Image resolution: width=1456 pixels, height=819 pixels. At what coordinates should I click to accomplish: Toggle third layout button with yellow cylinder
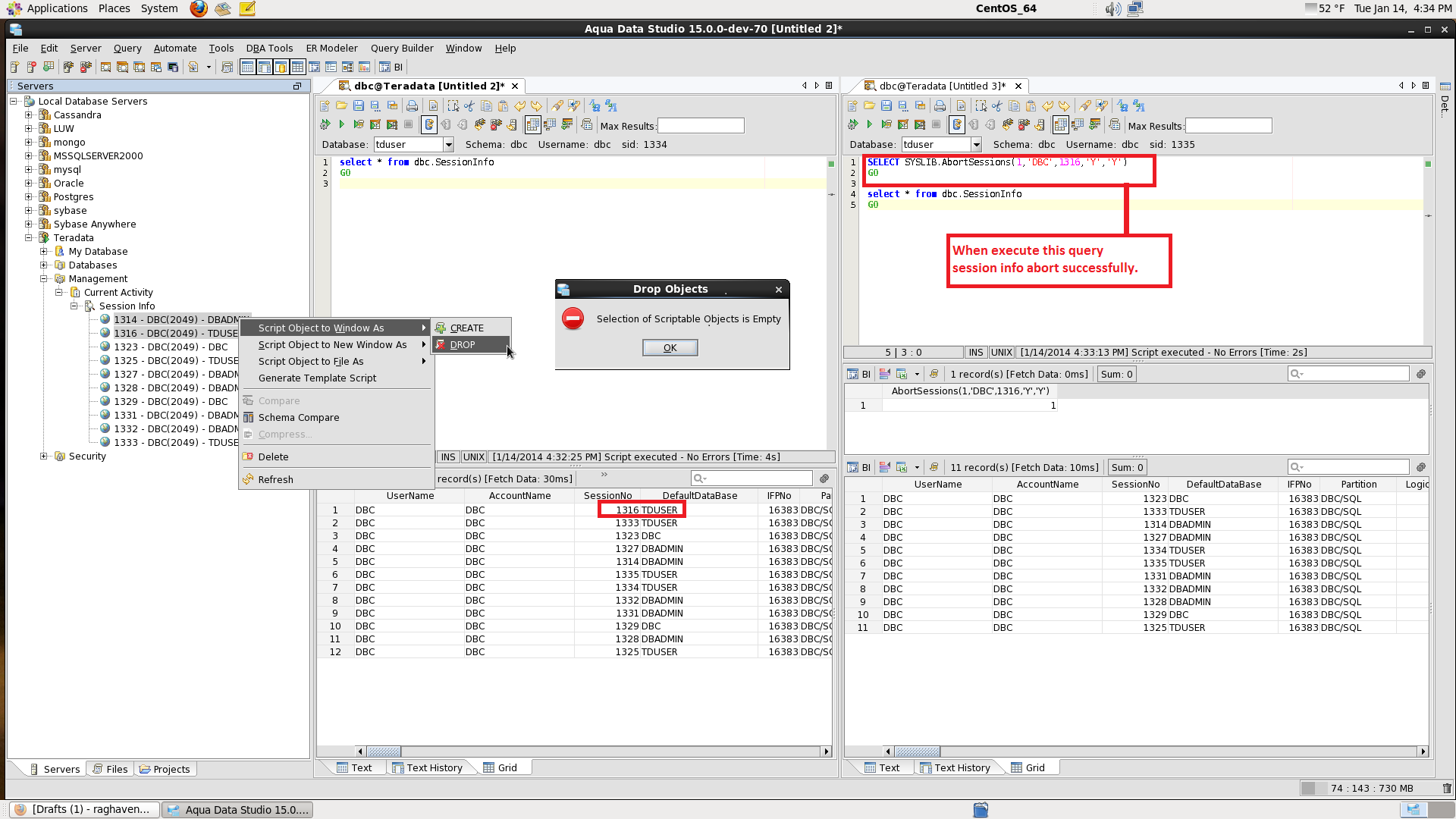pos(281,67)
